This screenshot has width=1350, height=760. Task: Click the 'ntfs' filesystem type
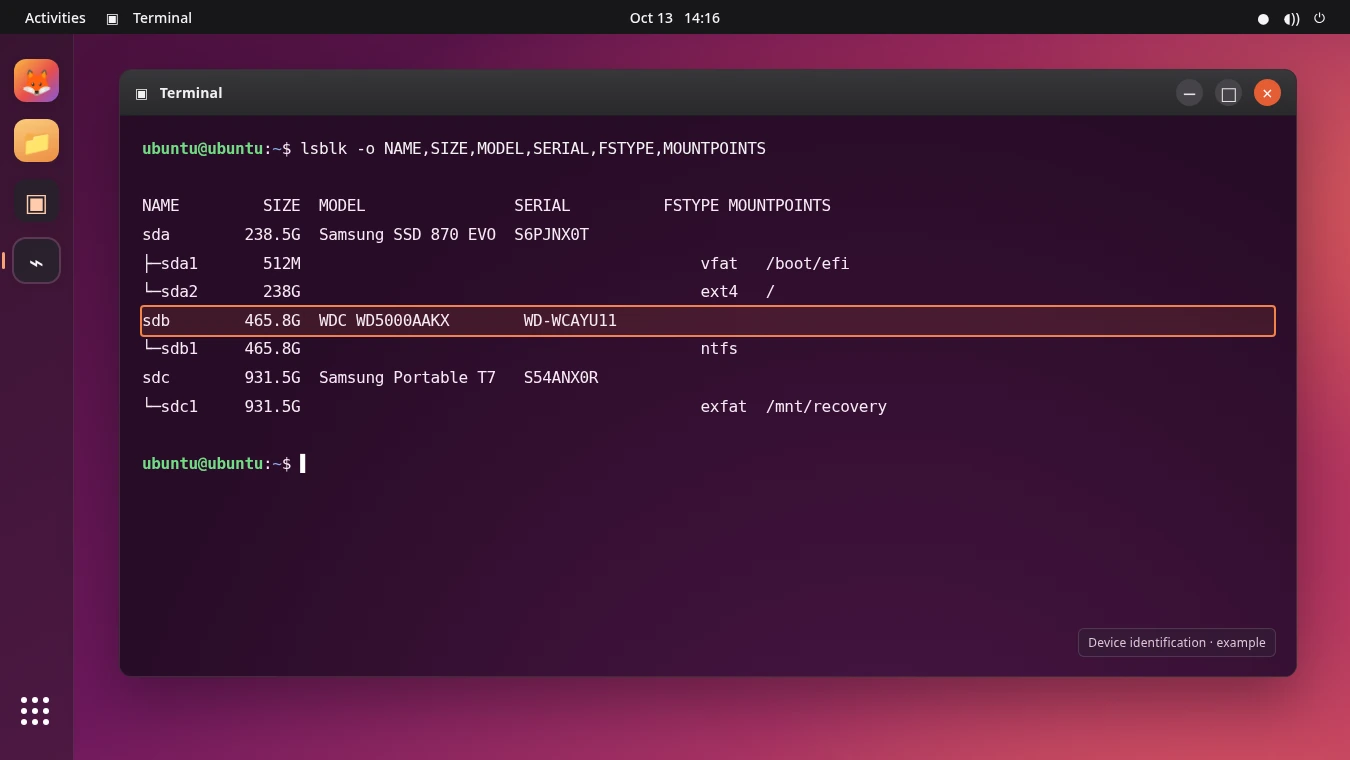(x=719, y=348)
